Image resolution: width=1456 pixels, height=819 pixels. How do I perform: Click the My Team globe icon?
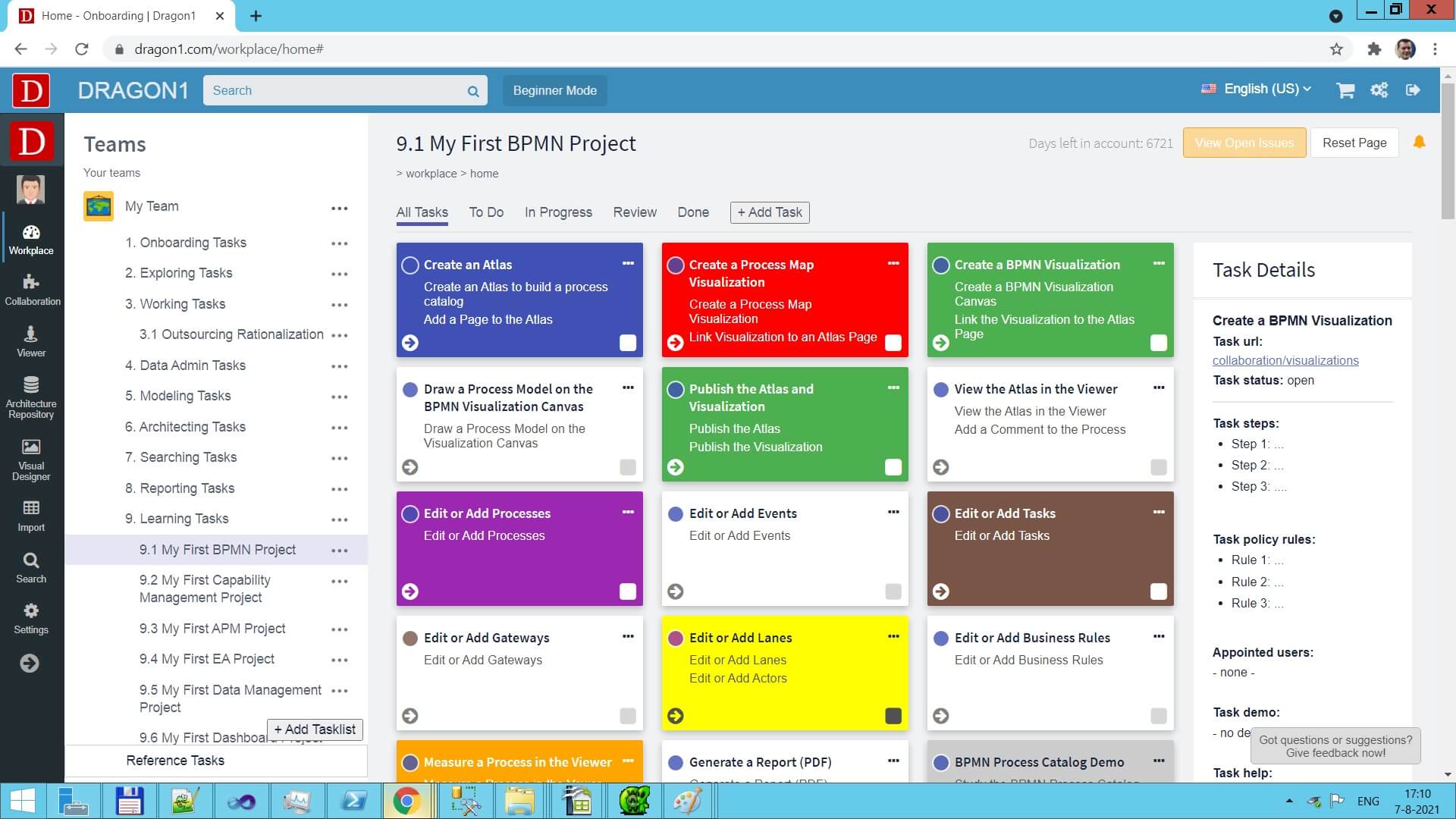click(x=99, y=206)
